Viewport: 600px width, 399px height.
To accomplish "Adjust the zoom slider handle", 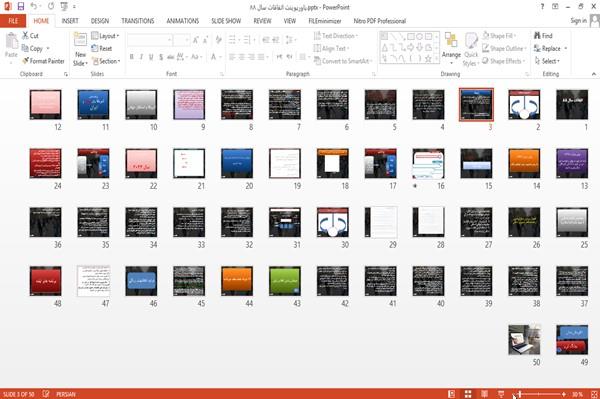I will 520,394.
